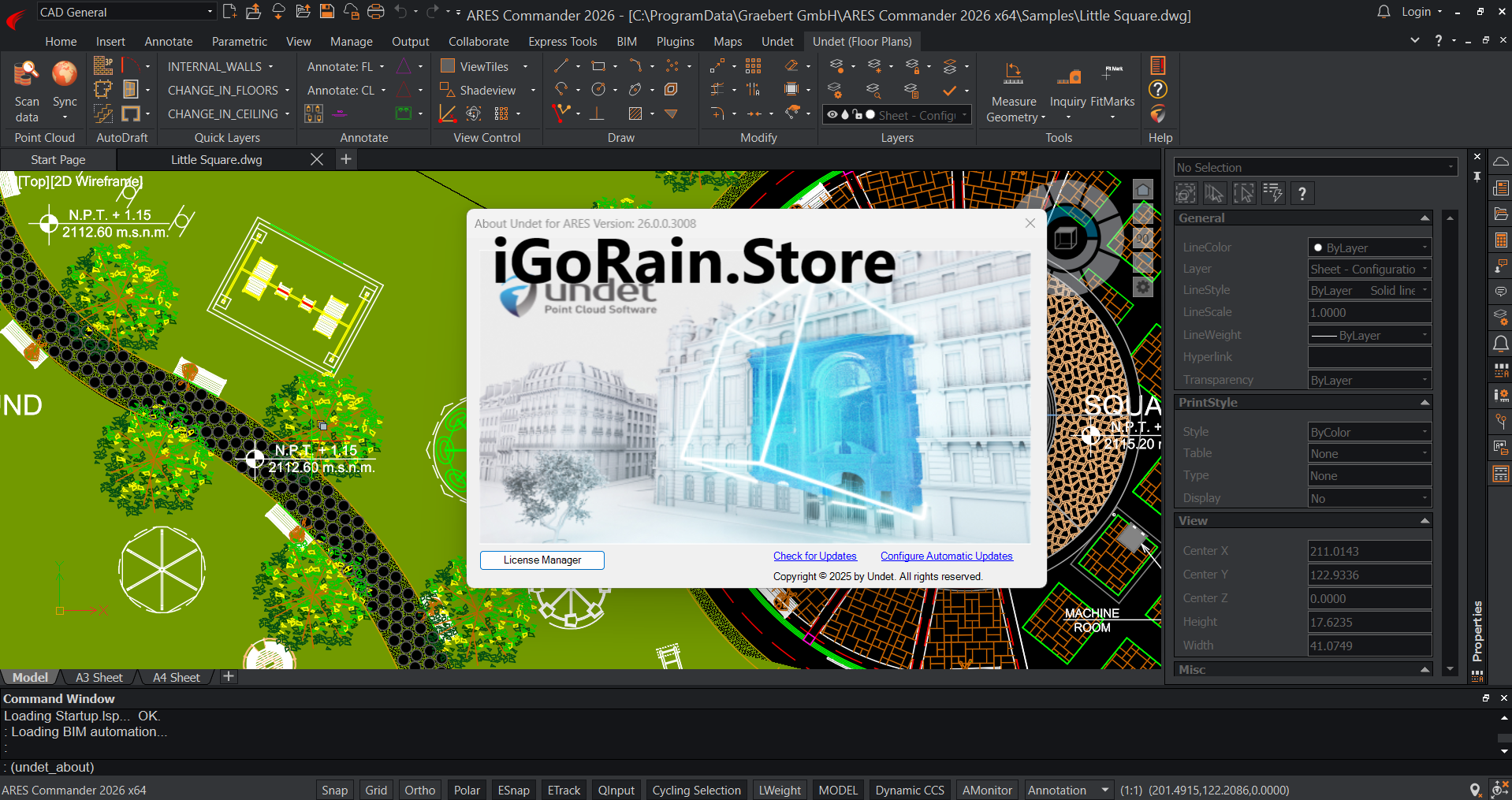The width and height of the screenshot is (1512, 800).
Task: Open the Annotate ribbon tab
Action: [168, 42]
